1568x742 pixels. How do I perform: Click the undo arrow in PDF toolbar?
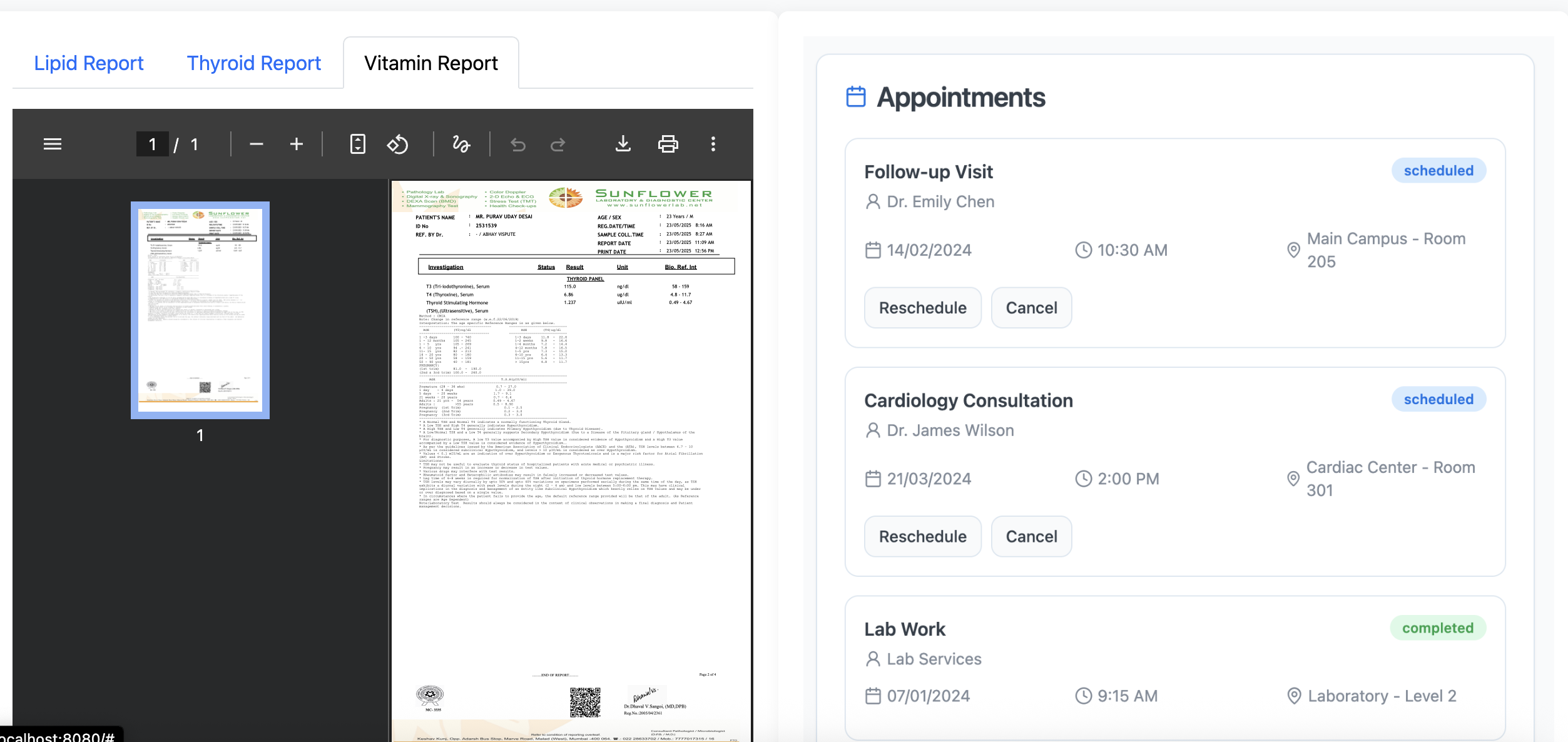pyautogui.click(x=517, y=145)
